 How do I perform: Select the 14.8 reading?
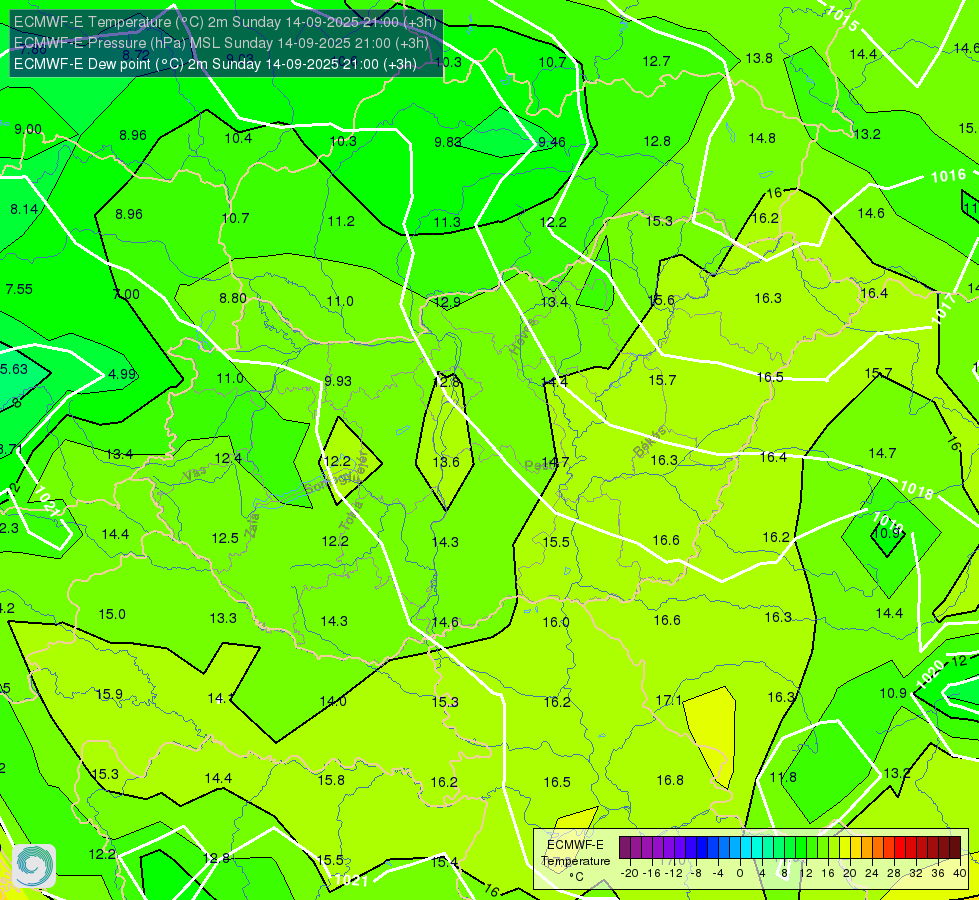coord(762,138)
